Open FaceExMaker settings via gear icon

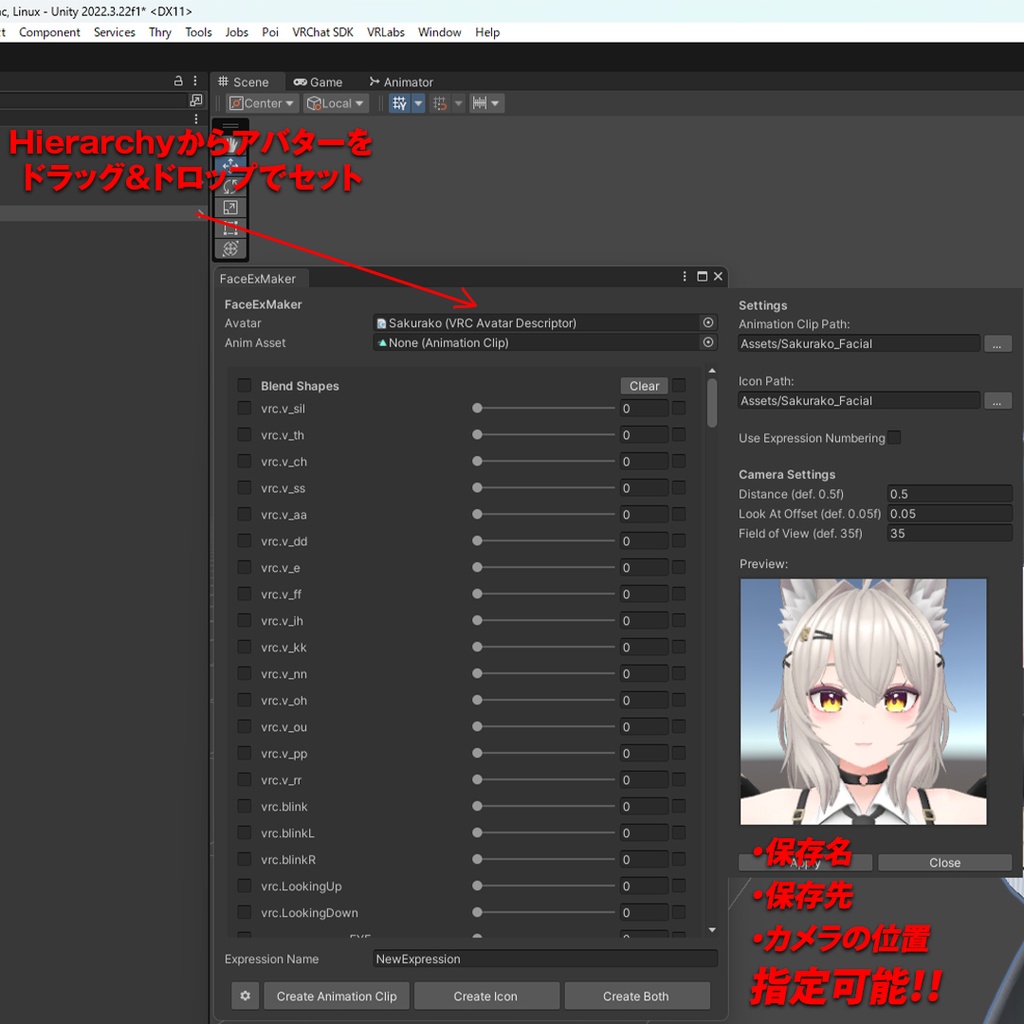(x=244, y=995)
